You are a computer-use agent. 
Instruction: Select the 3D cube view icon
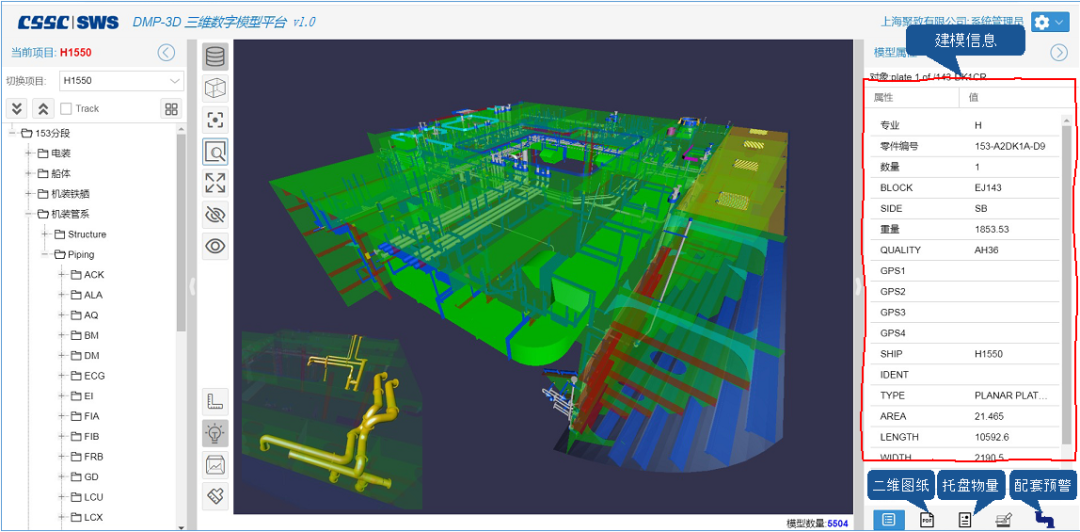[215, 89]
